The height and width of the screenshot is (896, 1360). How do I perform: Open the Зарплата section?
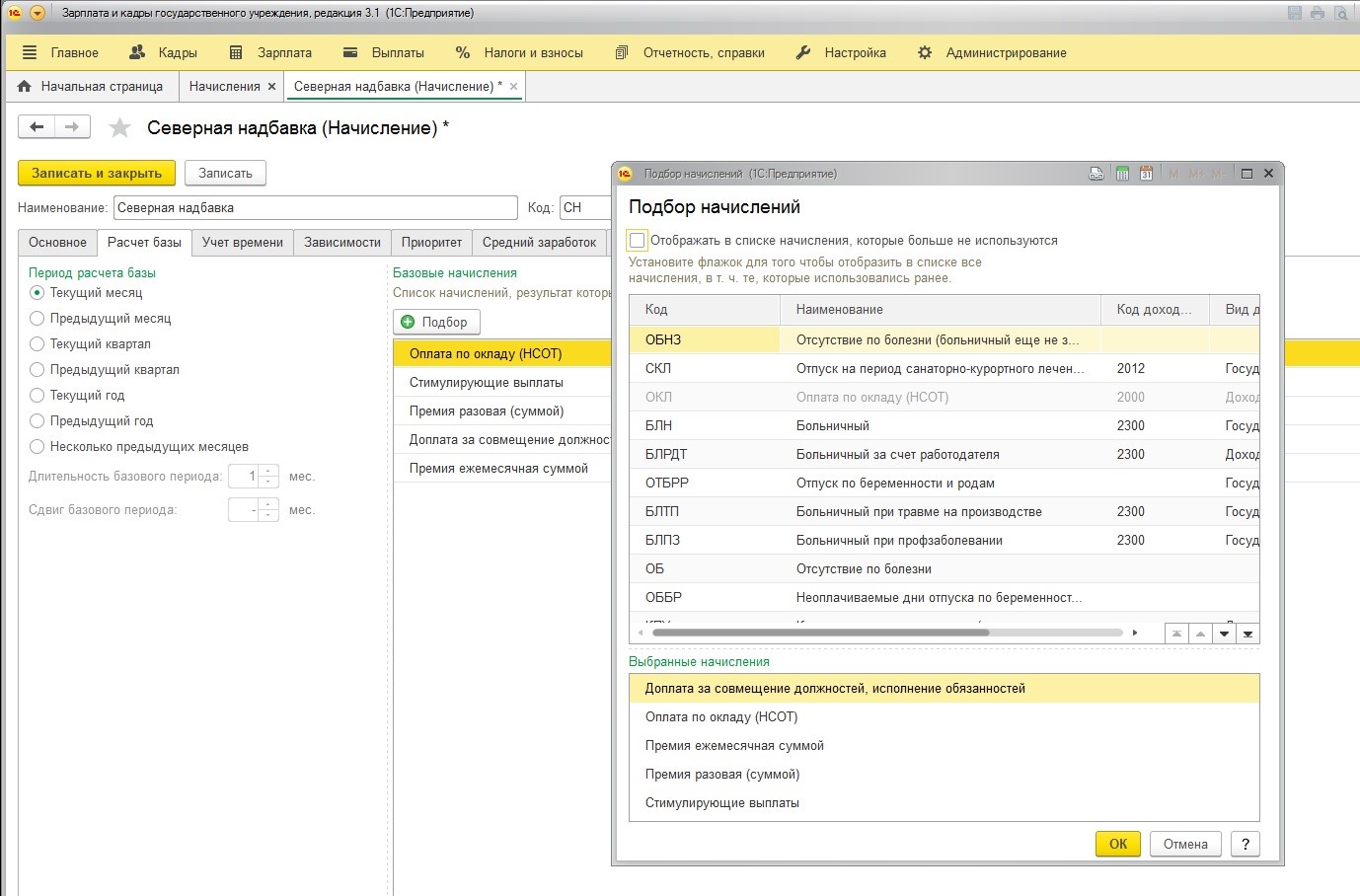coord(270,53)
